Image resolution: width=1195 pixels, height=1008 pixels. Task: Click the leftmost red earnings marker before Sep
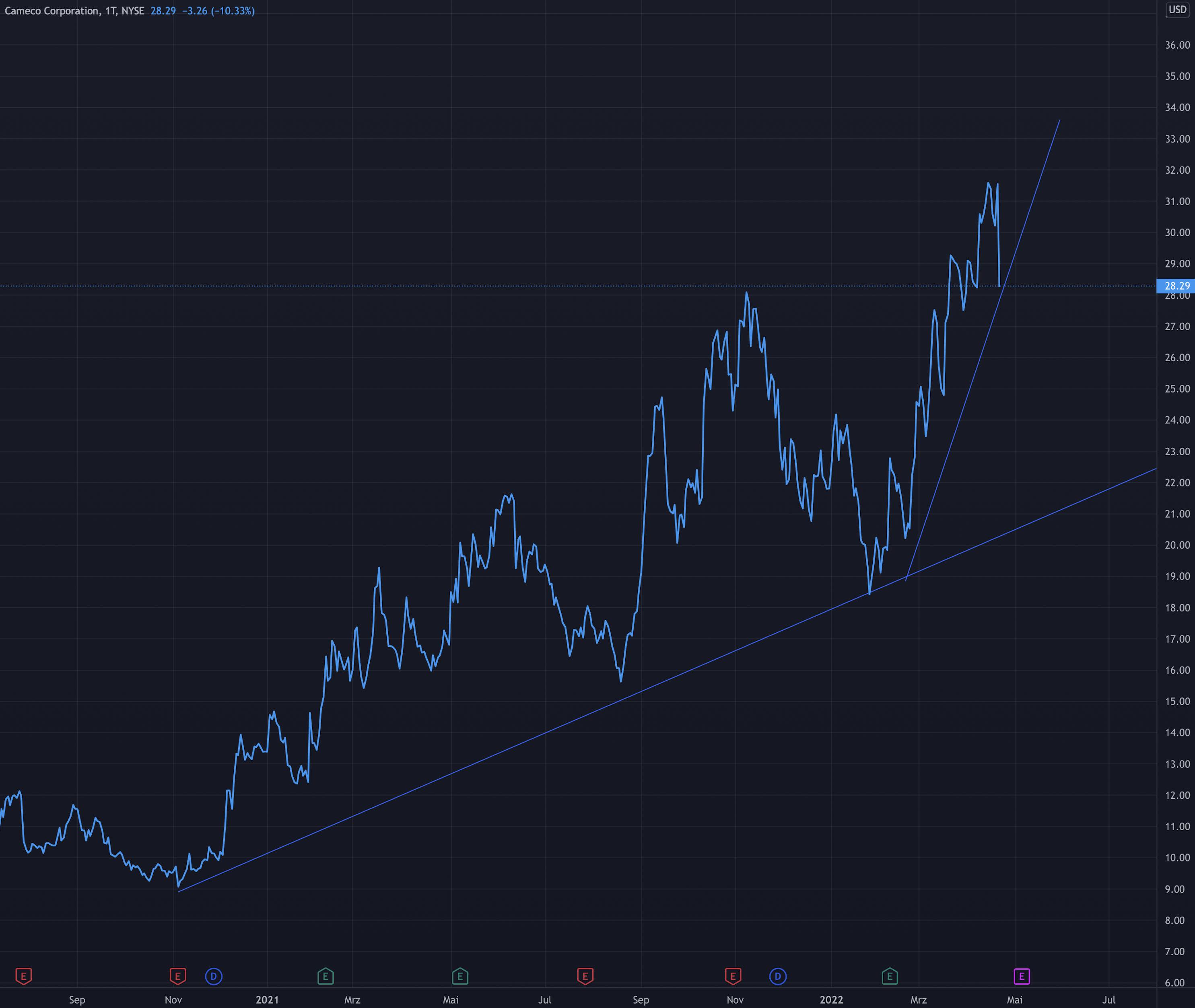point(23,975)
